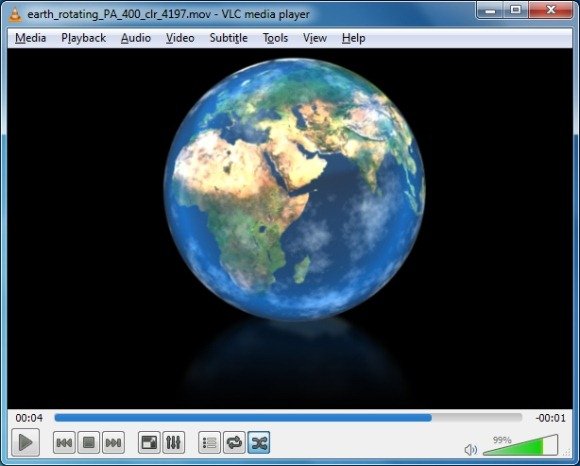
Task: Toggle fullscreen video mode icon
Action: 149,442
